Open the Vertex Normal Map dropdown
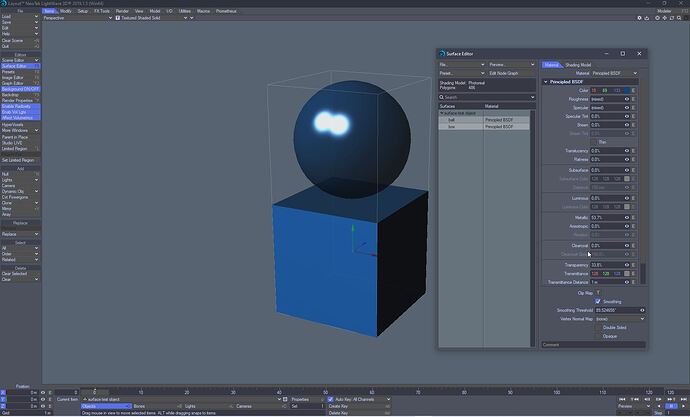The width and height of the screenshot is (690, 417). tap(620, 319)
